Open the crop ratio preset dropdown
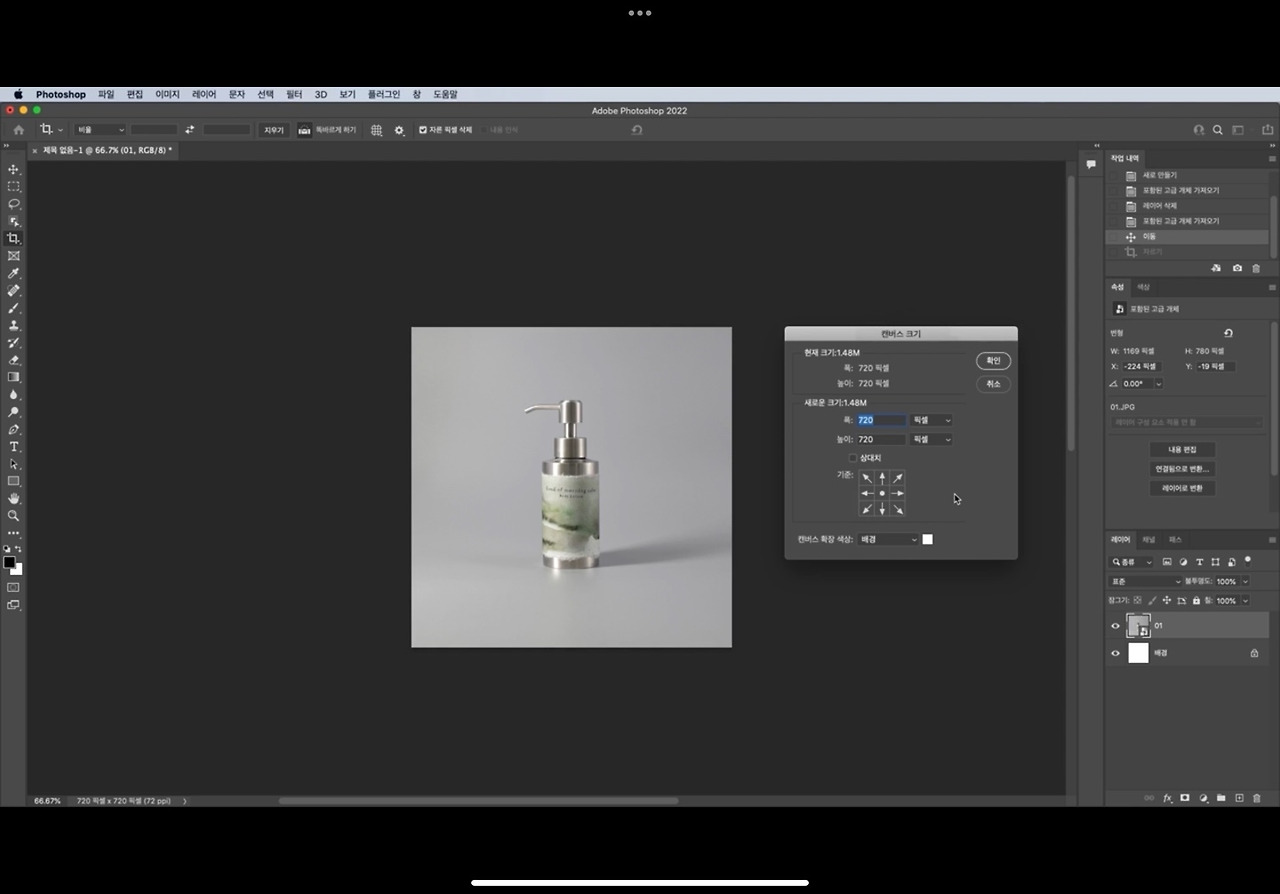Image resolution: width=1280 pixels, height=894 pixels. tap(100, 130)
